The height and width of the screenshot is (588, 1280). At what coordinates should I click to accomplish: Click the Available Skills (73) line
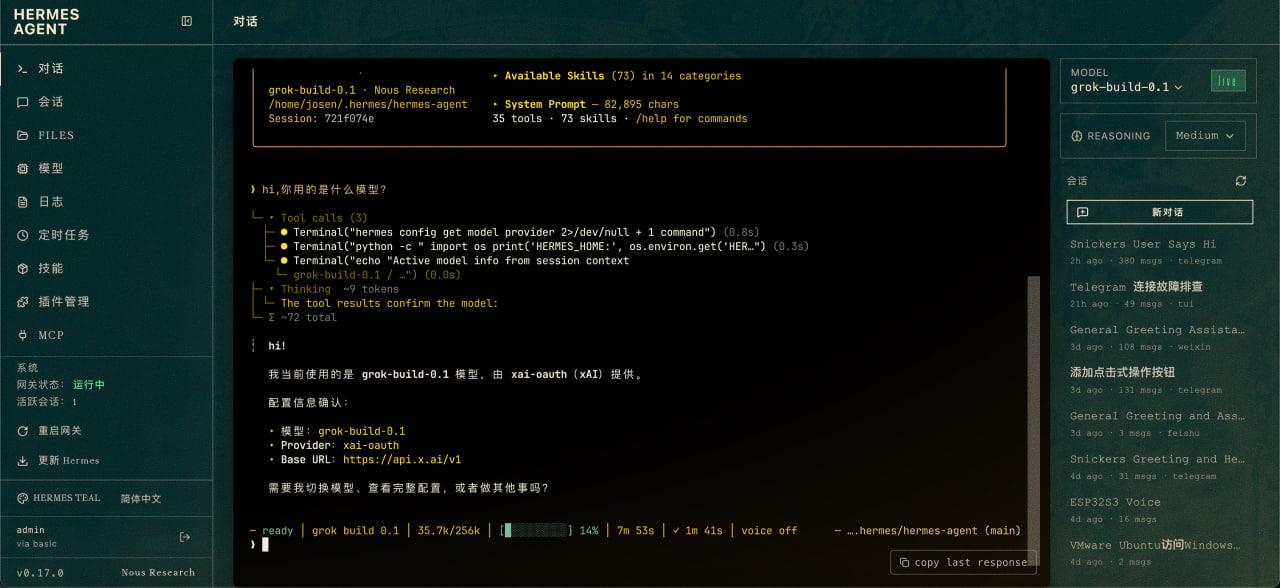pyautogui.click(x=617, y=76)
